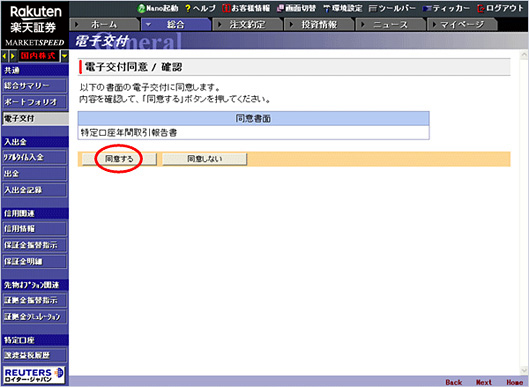This screenshot has width=529, height=387.
Task: Open ポートフォリオ in the sidebar
Action: point(34,102)
